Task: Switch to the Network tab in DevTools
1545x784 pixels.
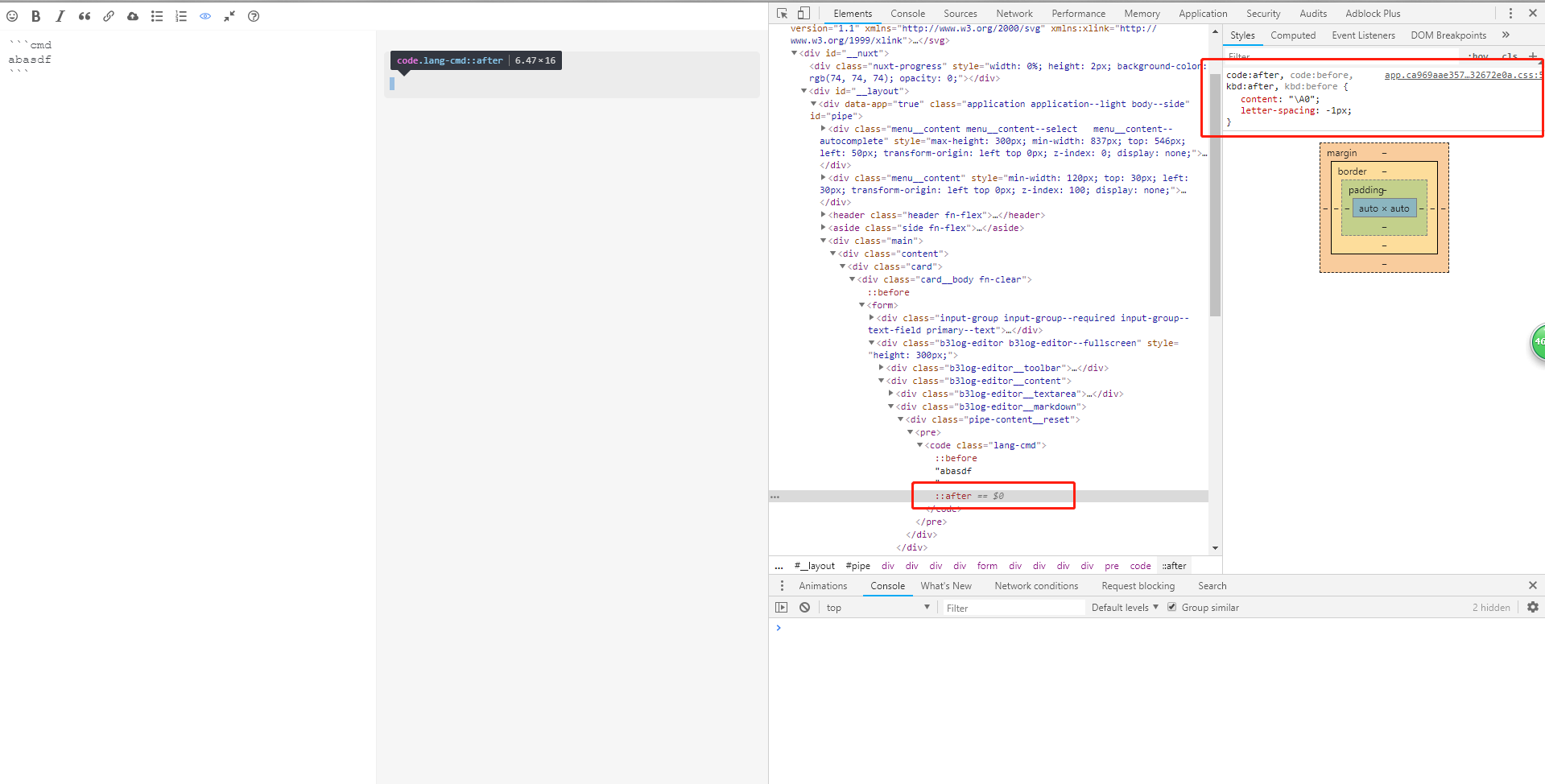Action: [1014, 14]
